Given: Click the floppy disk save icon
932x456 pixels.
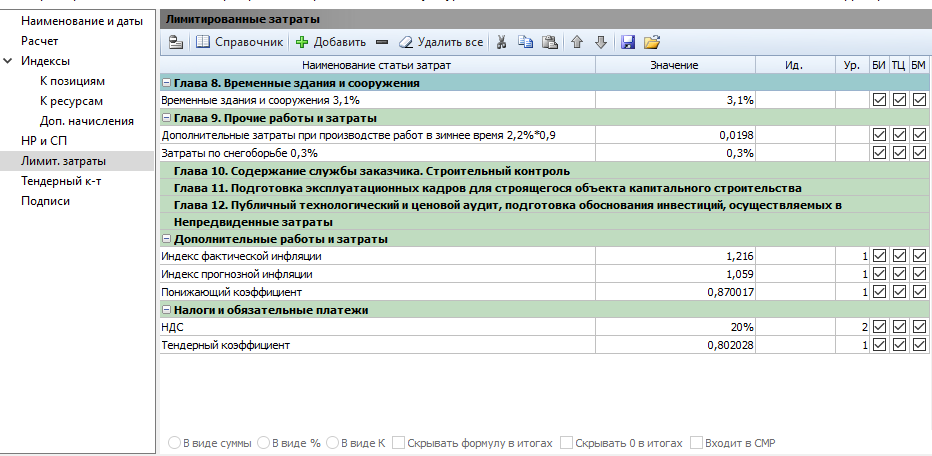Looking at the screenshot, I should [628, 42].
